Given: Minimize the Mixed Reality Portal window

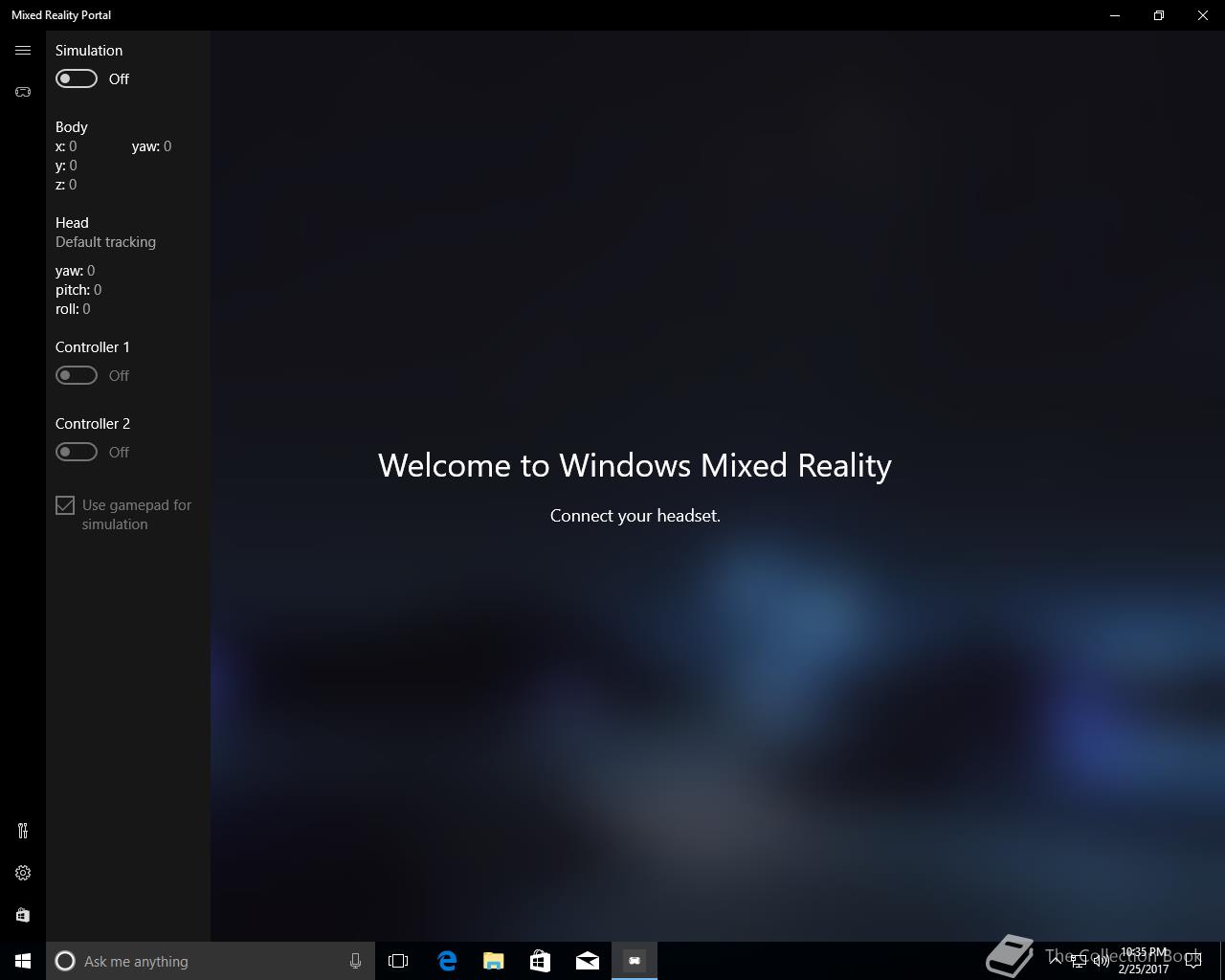Looking at the screenshot, I should (1115, 15).
